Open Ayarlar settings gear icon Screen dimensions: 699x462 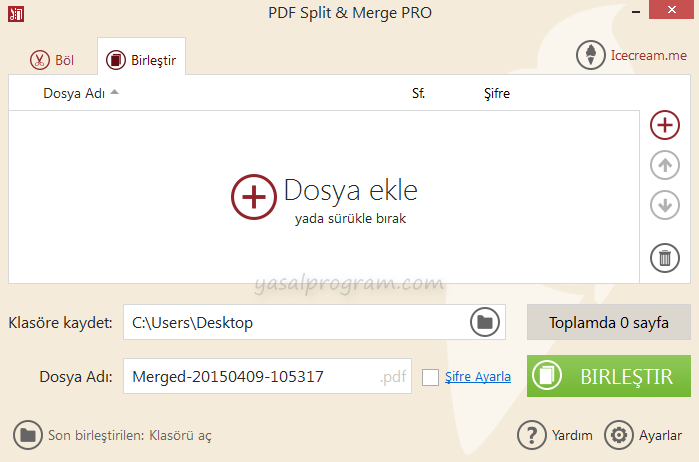point(620,435)
